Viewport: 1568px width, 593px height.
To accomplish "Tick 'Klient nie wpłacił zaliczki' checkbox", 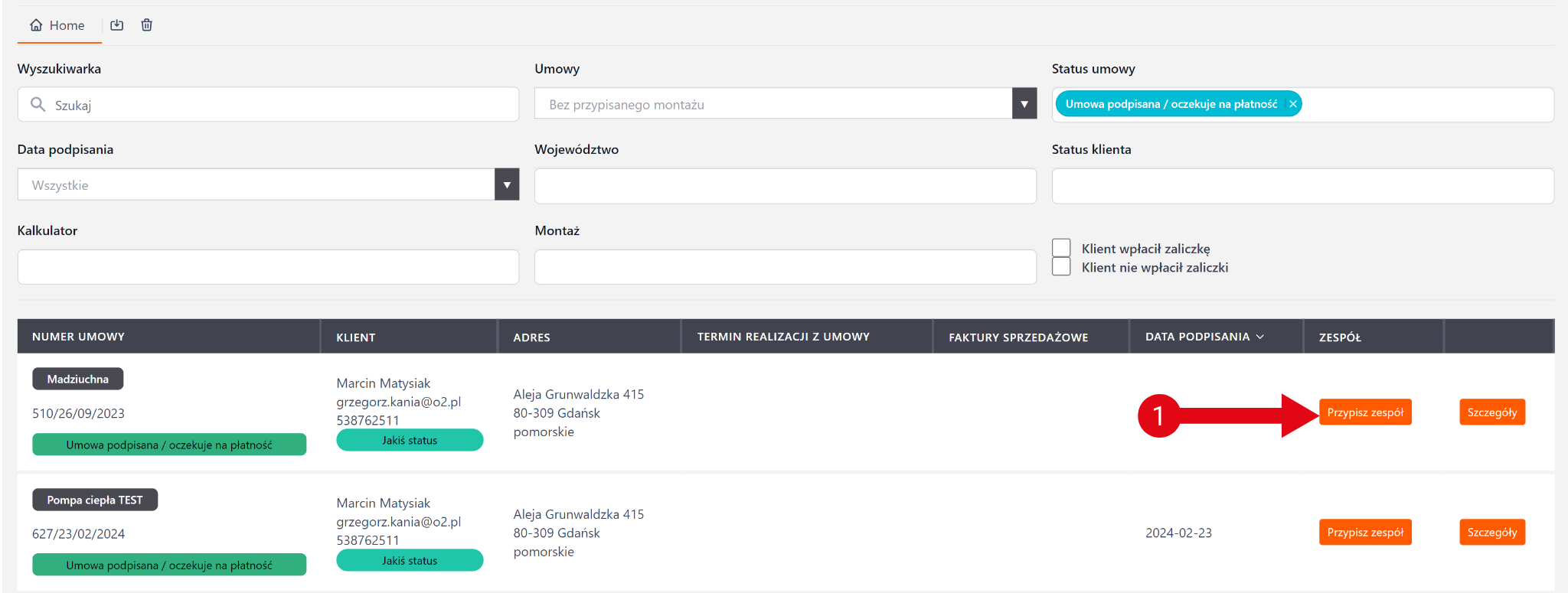I will (x=1061, y=267).
